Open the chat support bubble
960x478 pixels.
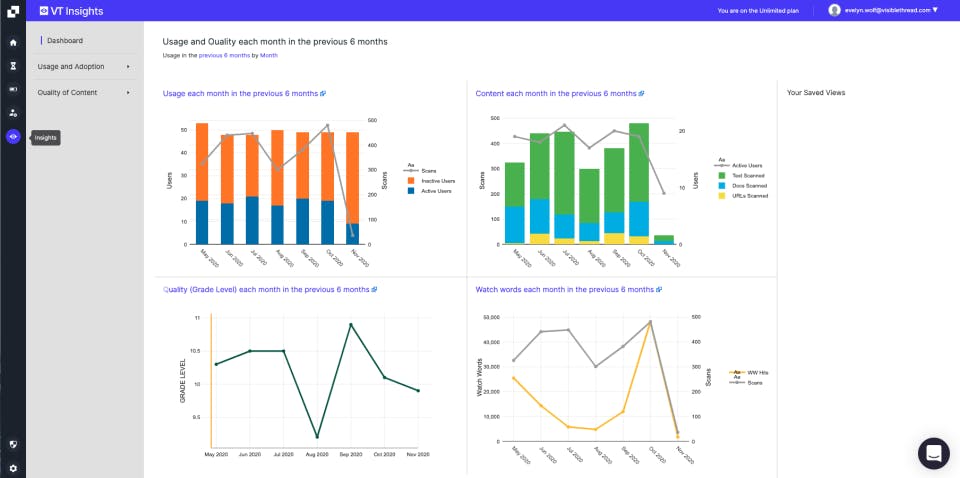point(934,453)
